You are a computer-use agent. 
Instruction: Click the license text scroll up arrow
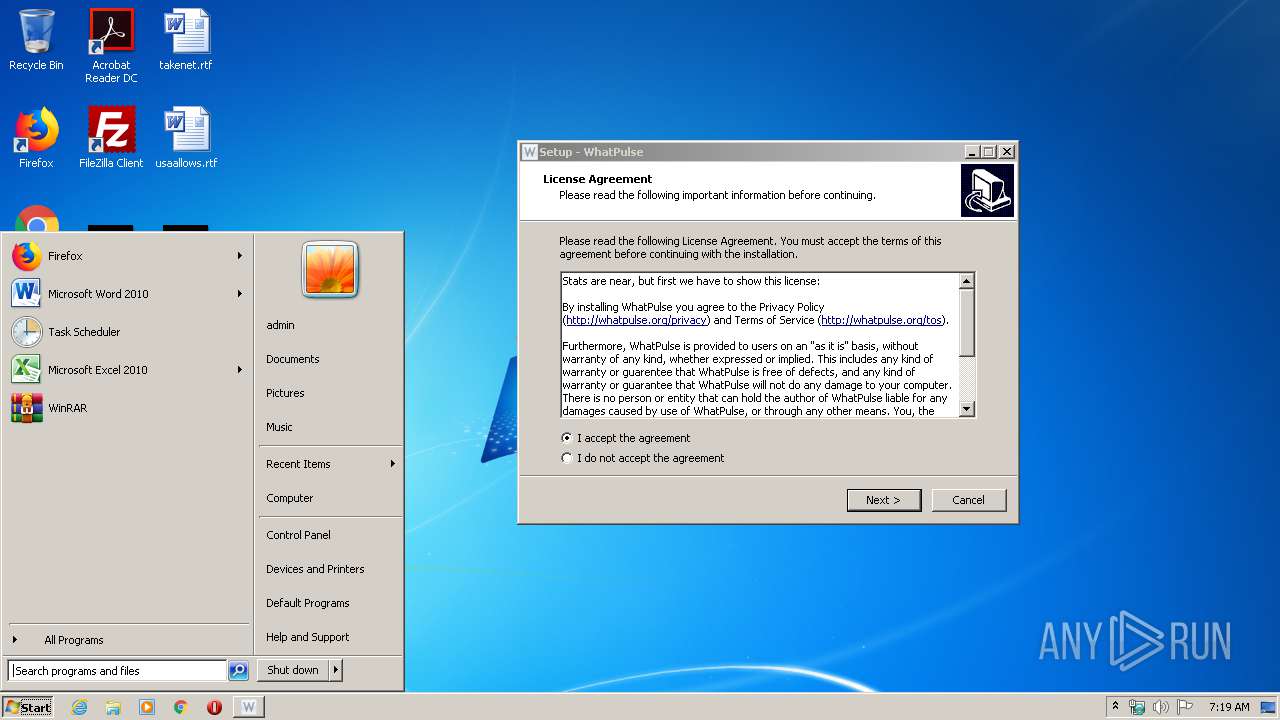[x=967, y=281]
